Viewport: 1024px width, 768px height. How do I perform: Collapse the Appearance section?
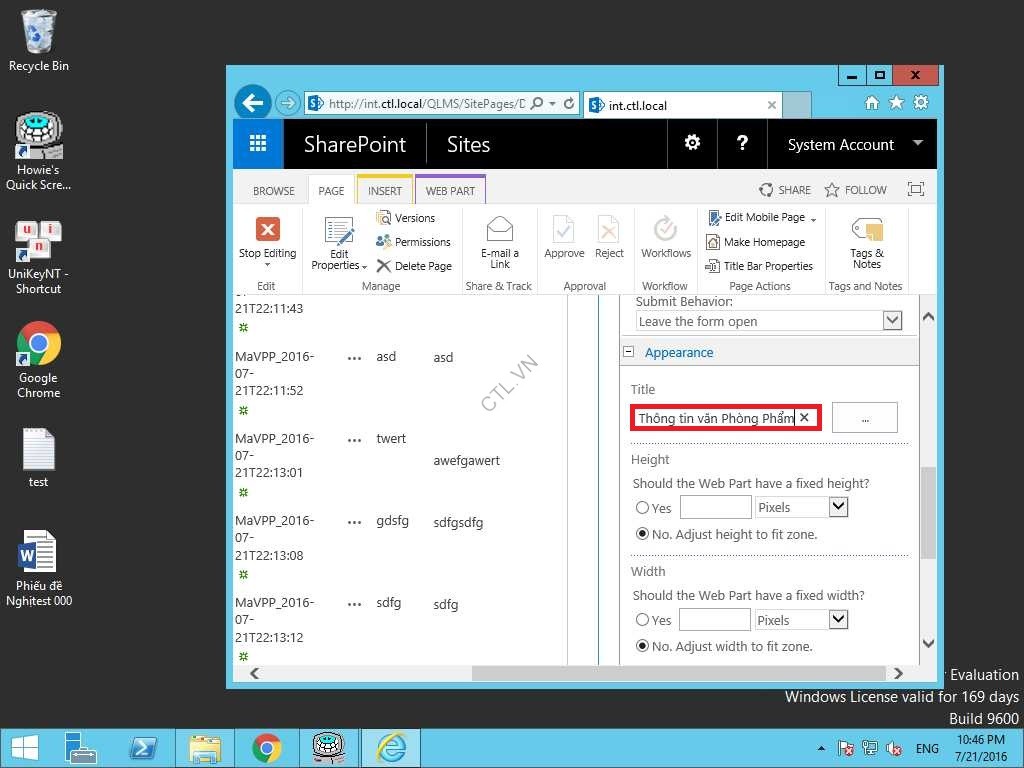629,352
